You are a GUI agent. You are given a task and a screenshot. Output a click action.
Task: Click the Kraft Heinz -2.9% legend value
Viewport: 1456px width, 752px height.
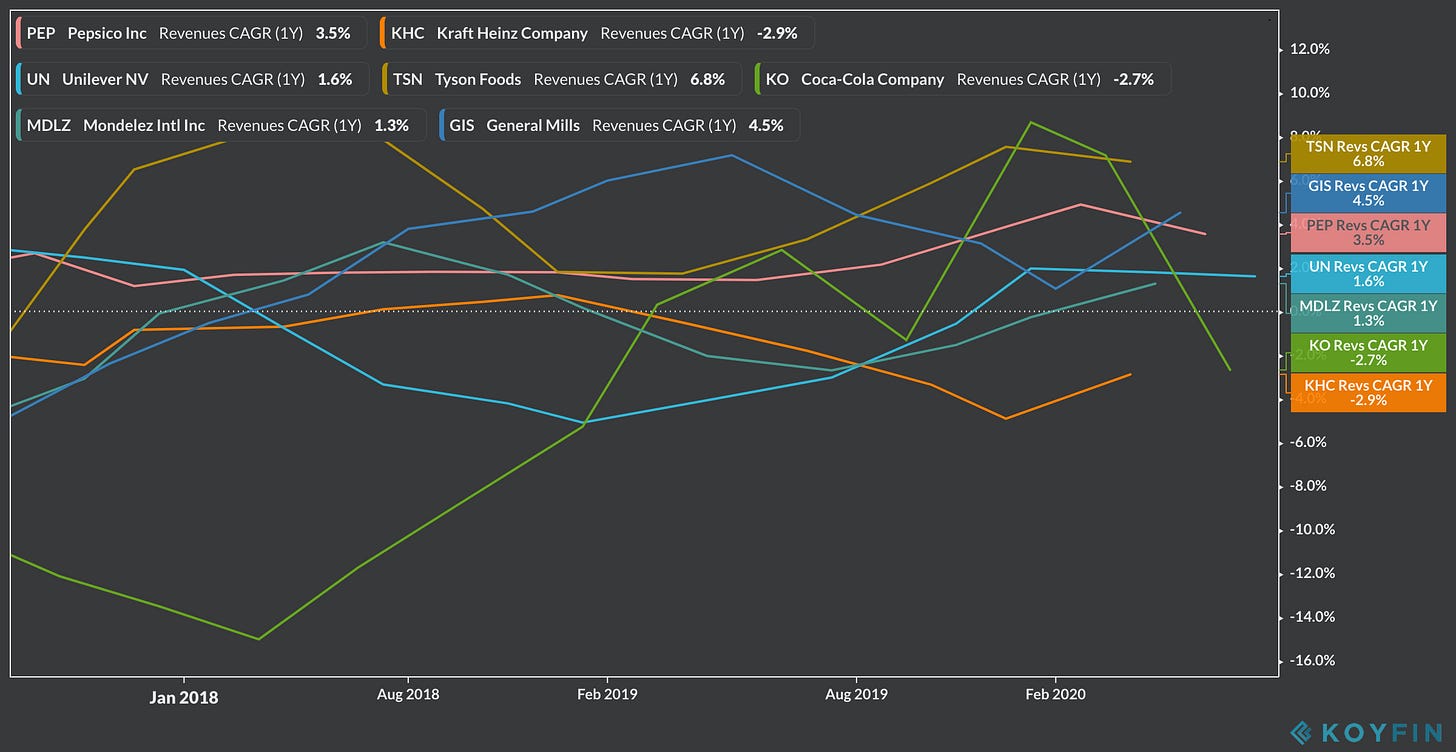coord(777,33)
